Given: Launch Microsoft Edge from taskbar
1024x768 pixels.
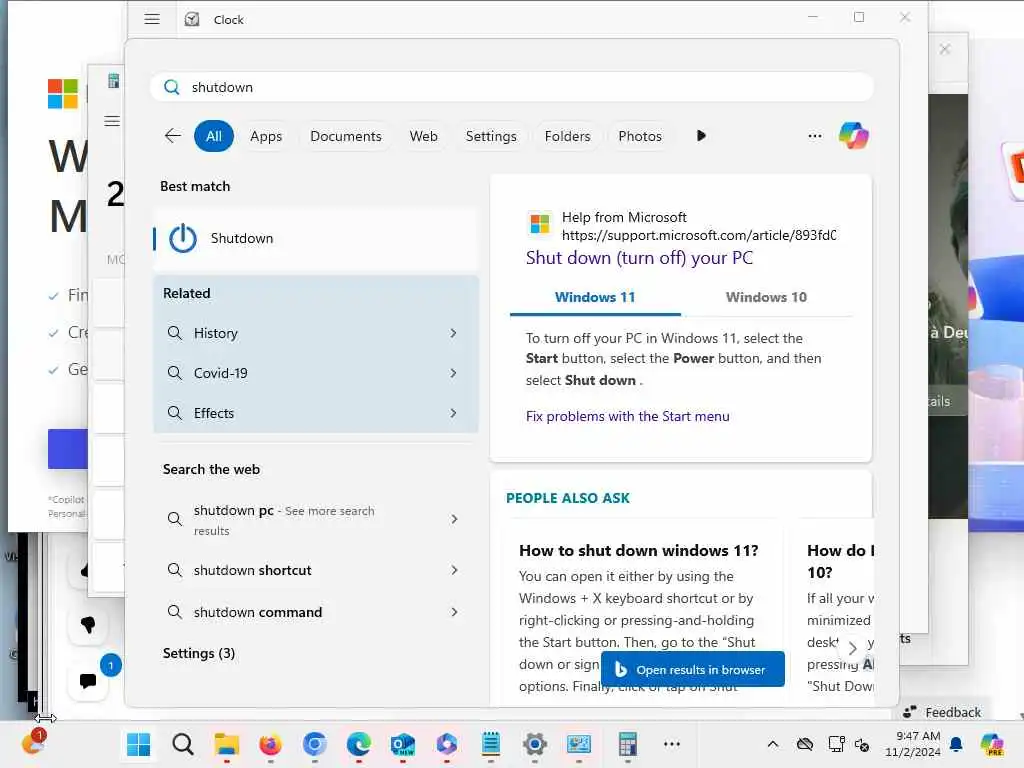Looking at the screenshot, I should point(359,744).
